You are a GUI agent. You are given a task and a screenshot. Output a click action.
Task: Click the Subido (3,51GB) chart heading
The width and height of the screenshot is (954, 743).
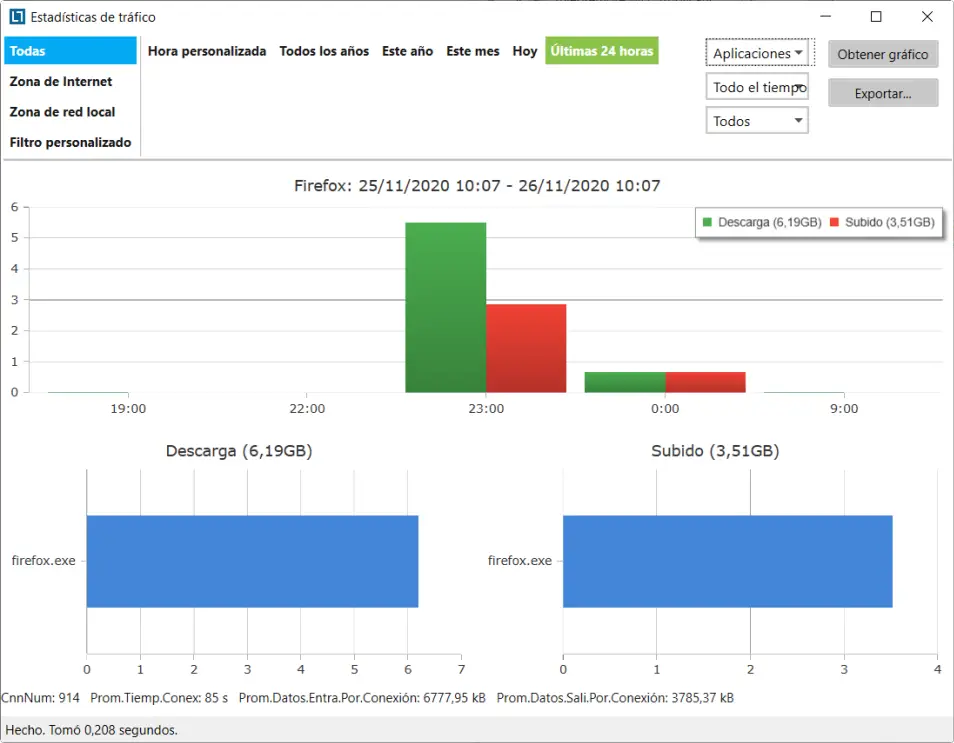pyautogui.click(x=716, y=451)
